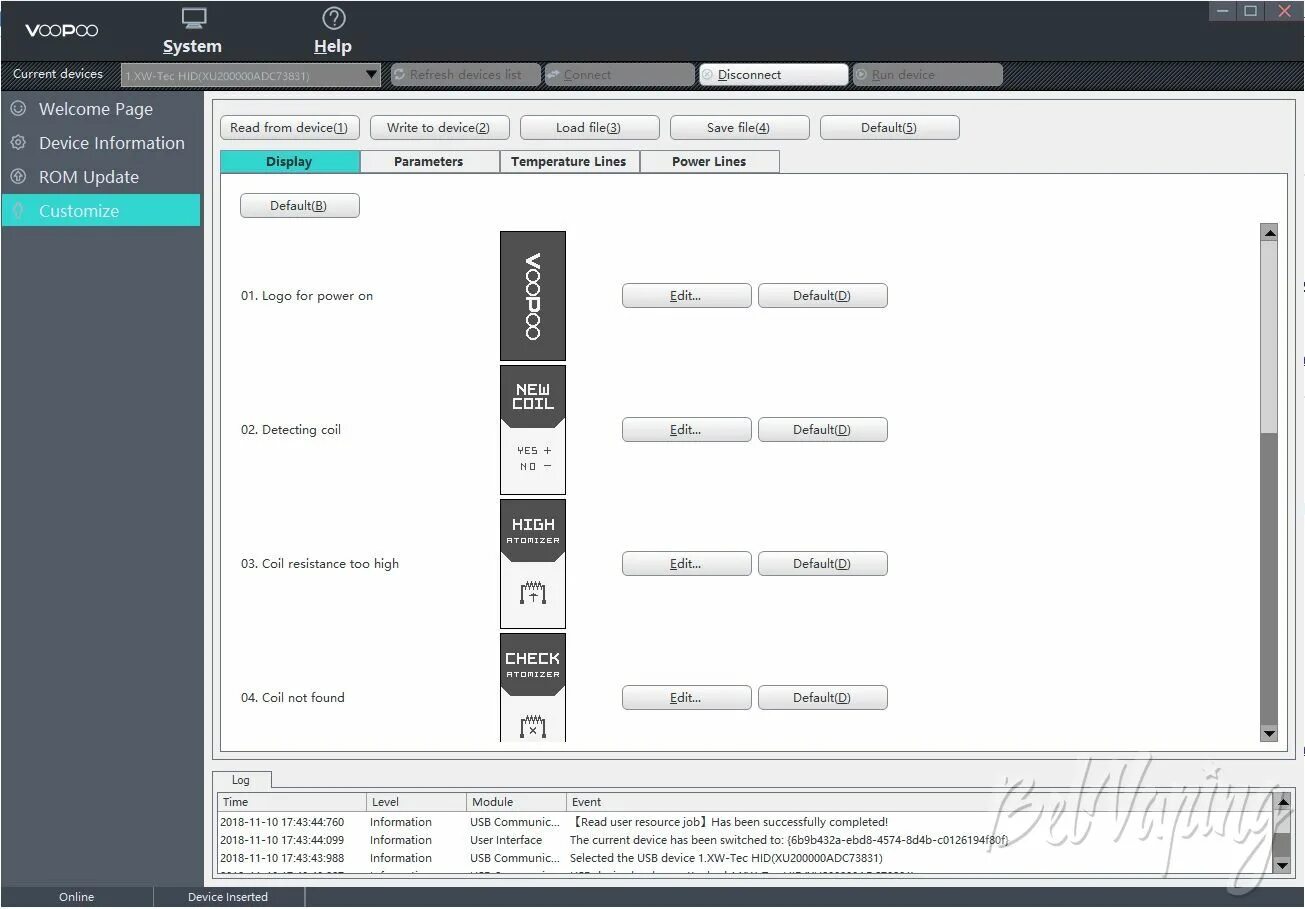Open the Help question mark icon
Image resolution: width=1305 pixels, height=909 pixels.
tap(334, 18)
